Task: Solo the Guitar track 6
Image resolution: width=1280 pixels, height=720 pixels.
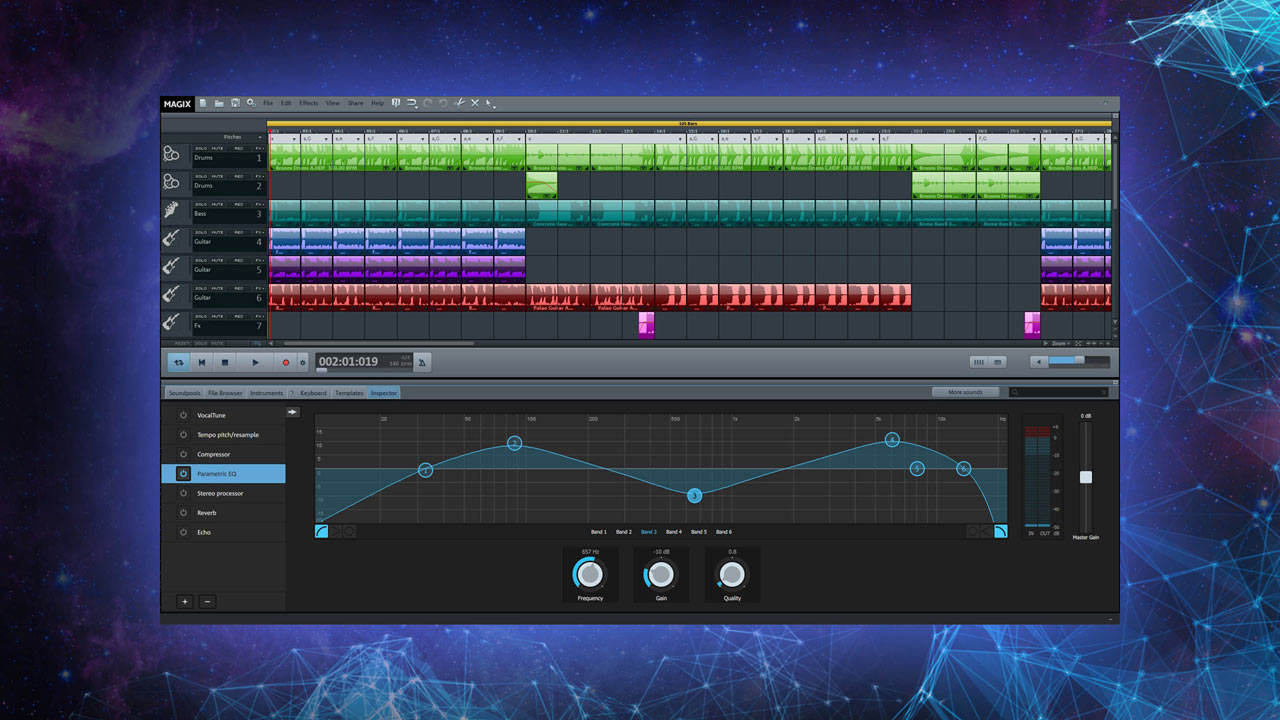Action: pos(203,288)
